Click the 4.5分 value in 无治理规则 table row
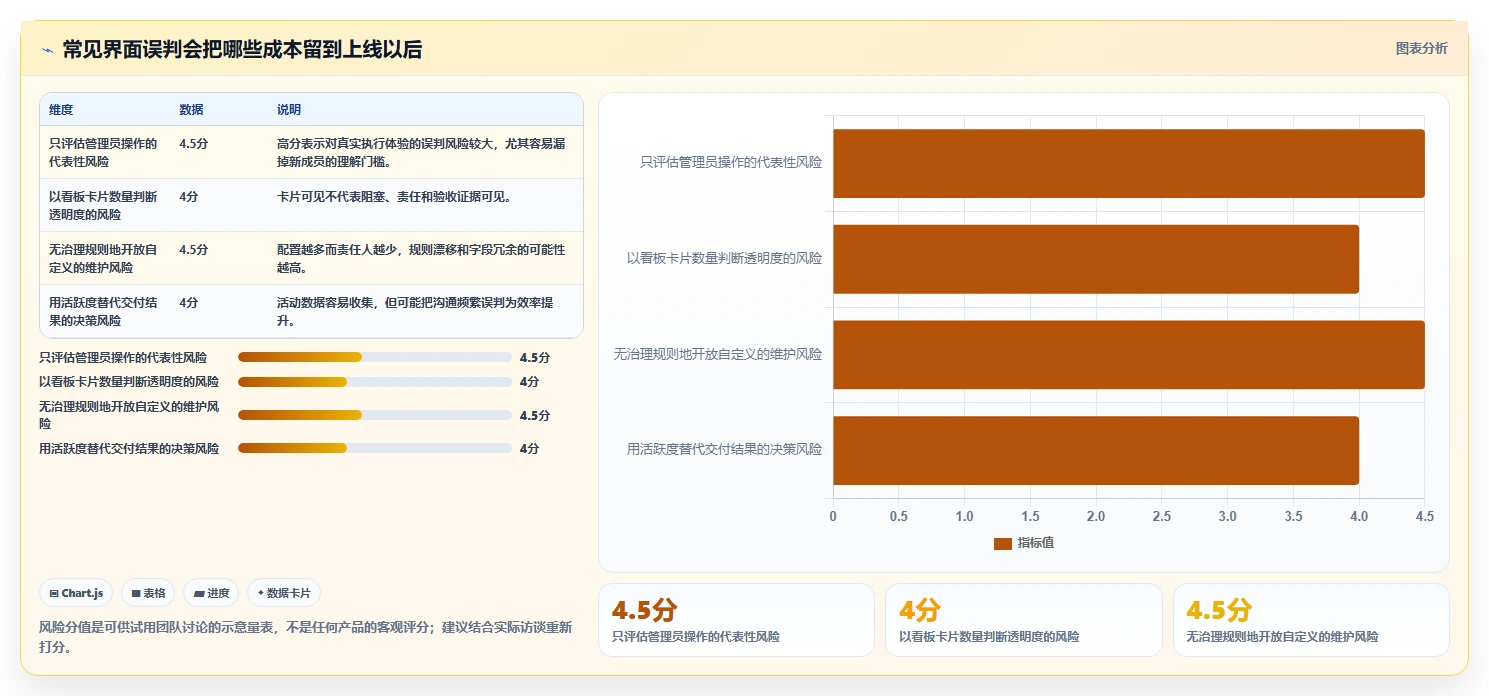 point(194,249)
